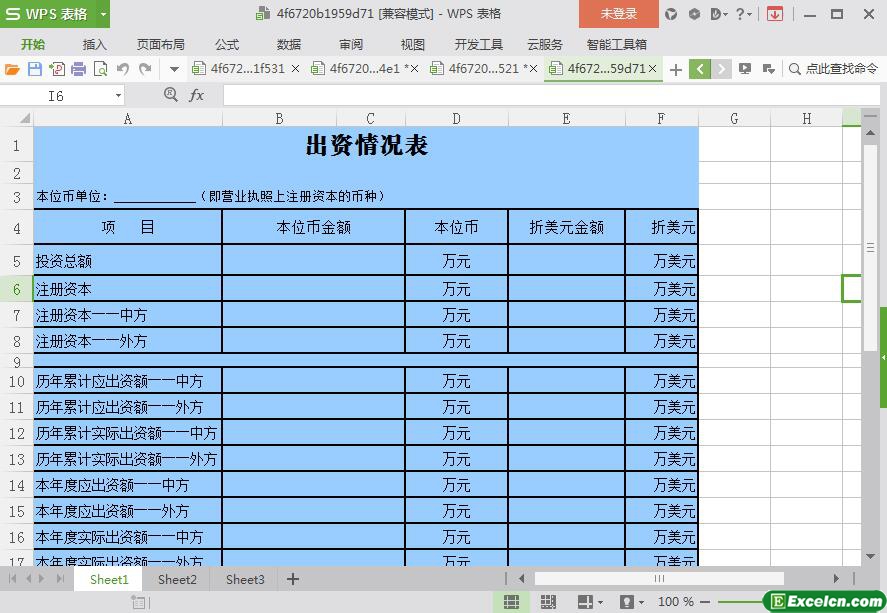Switch to the Sheet2 tab
The height and width of the screenshot is (613, 887).
coord(177,579)
